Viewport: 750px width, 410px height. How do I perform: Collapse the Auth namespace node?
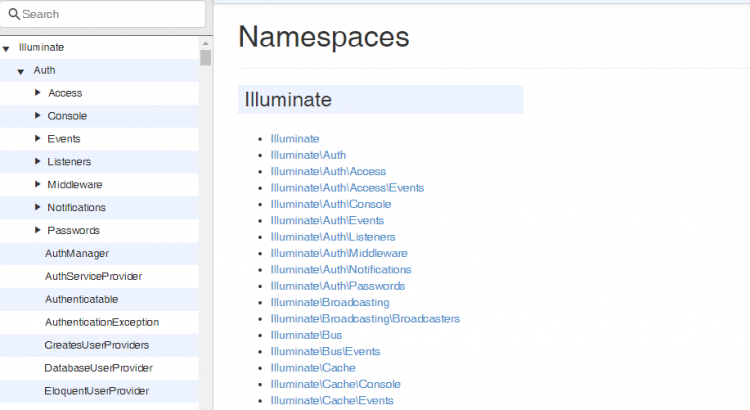click(21, 71)
